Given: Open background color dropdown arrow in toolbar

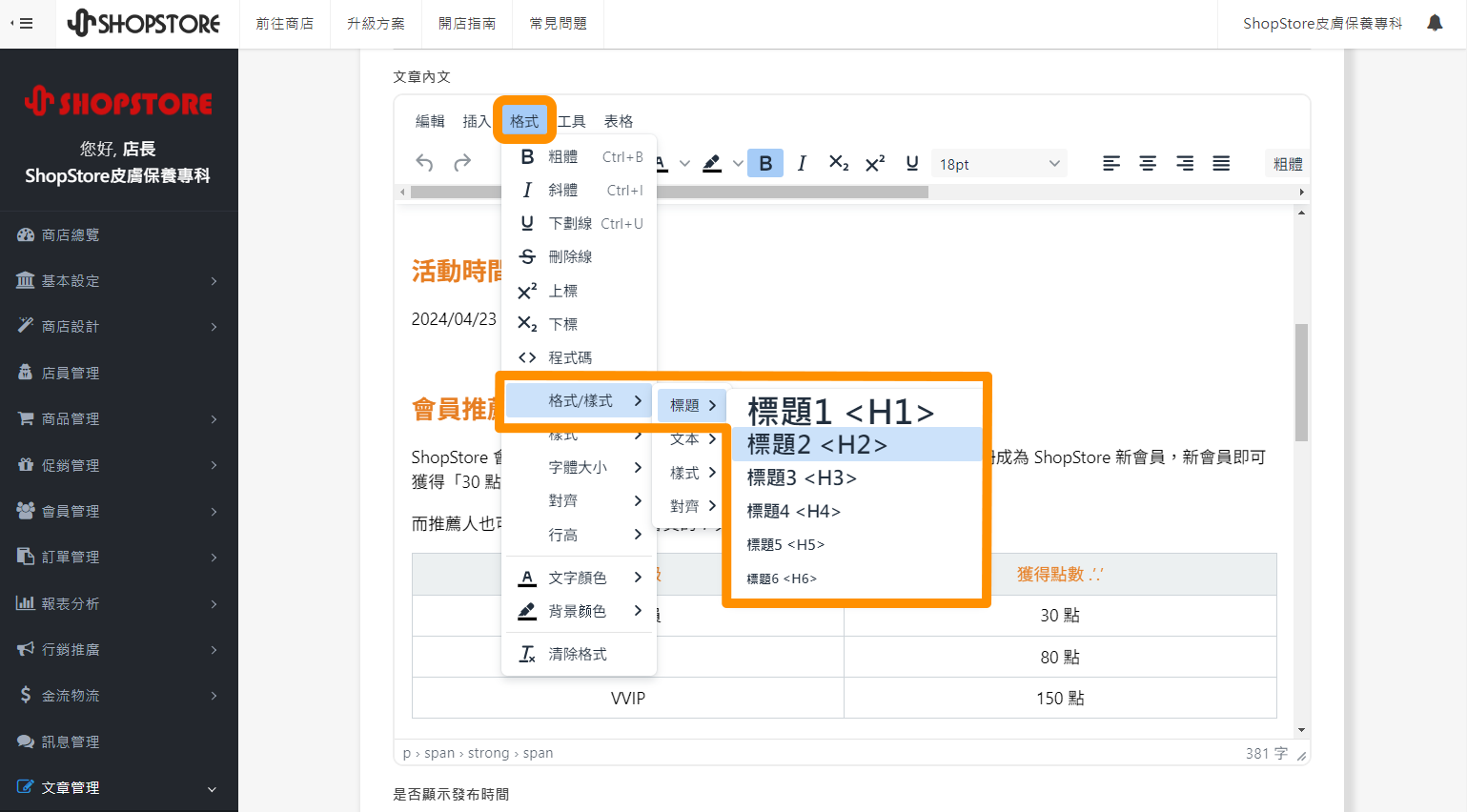Looking at the screenshot, I should point(738,163).
